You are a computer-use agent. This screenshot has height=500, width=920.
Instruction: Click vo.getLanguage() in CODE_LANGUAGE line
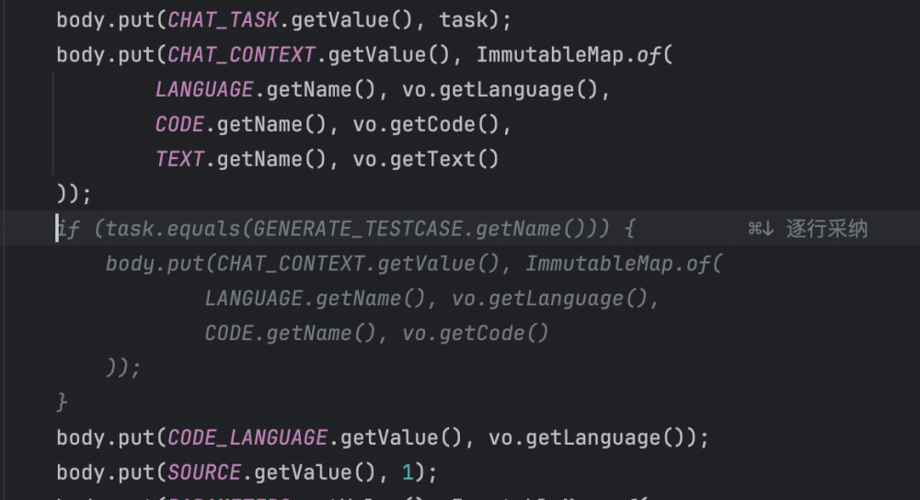(x=586, y=438)
